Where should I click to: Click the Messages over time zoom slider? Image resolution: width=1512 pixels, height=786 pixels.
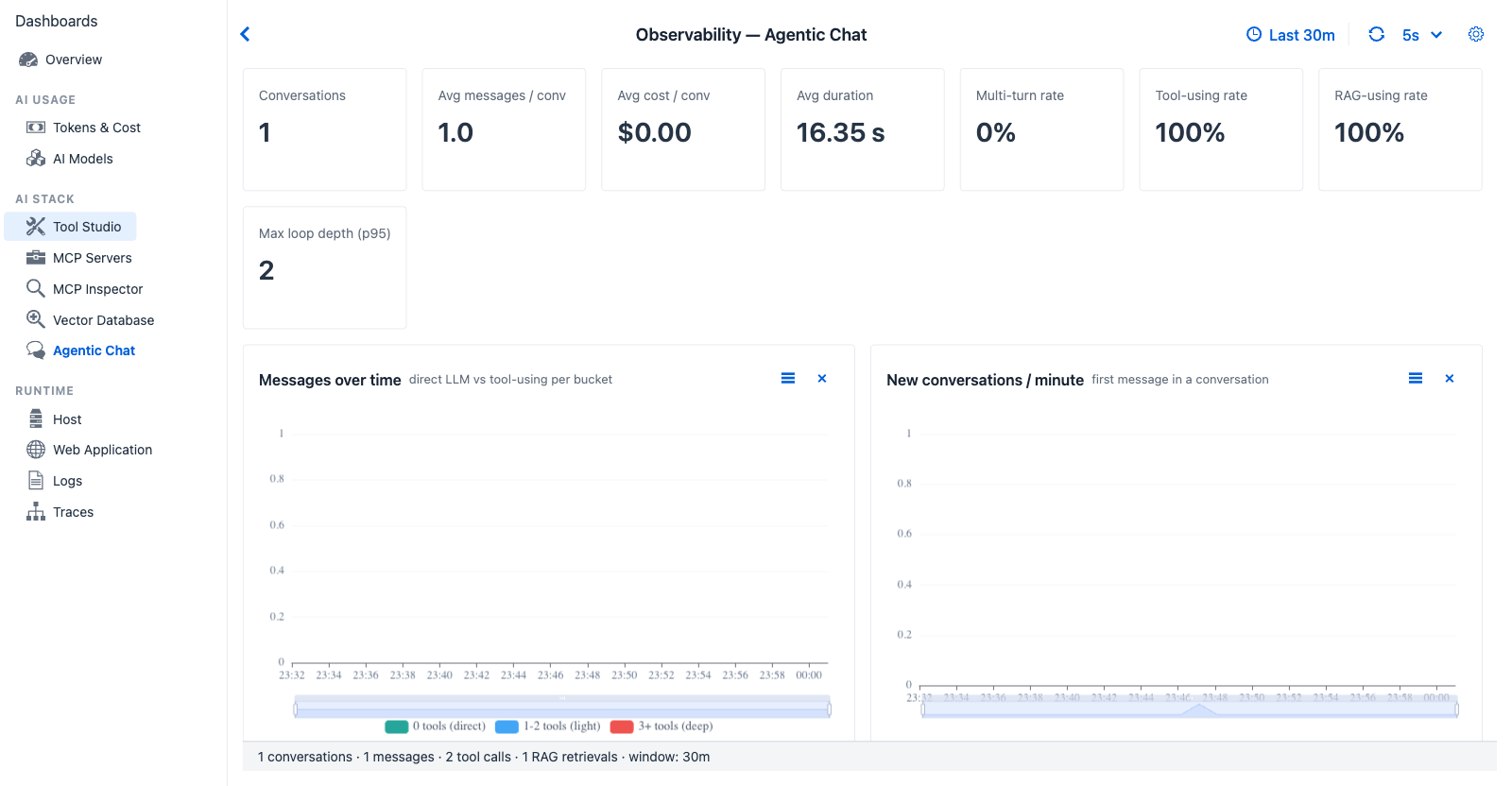click(562, 708)
